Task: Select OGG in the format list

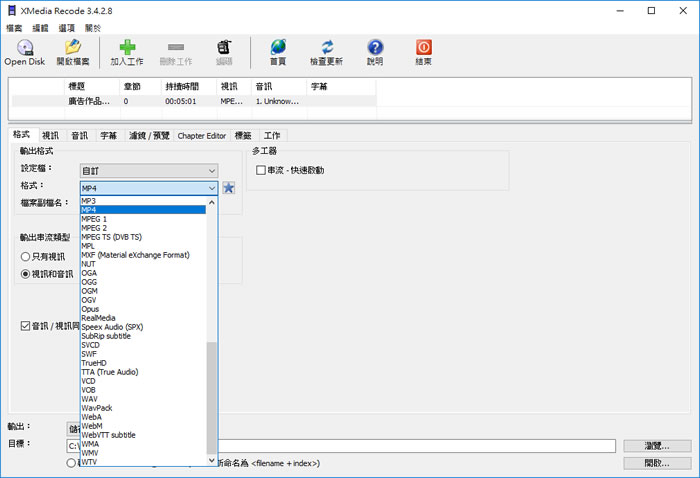Action: tap(143, 282)
